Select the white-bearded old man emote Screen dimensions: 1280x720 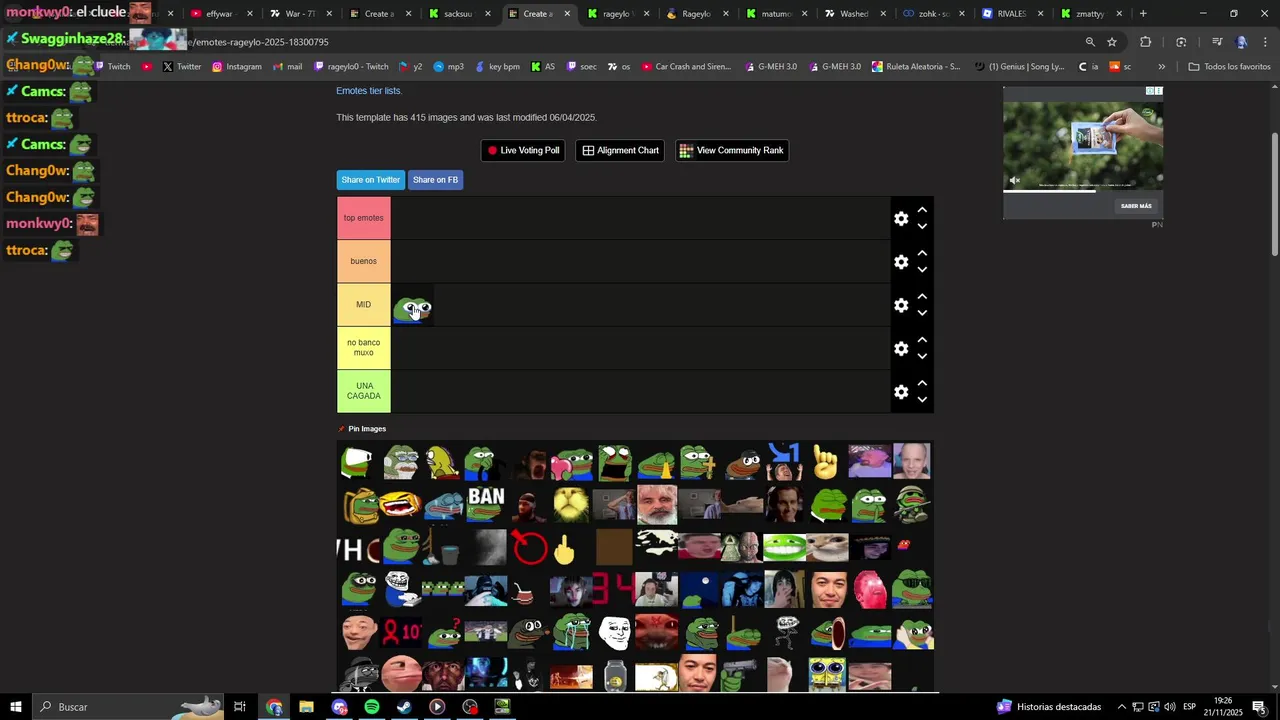click(x=657, y=505)
